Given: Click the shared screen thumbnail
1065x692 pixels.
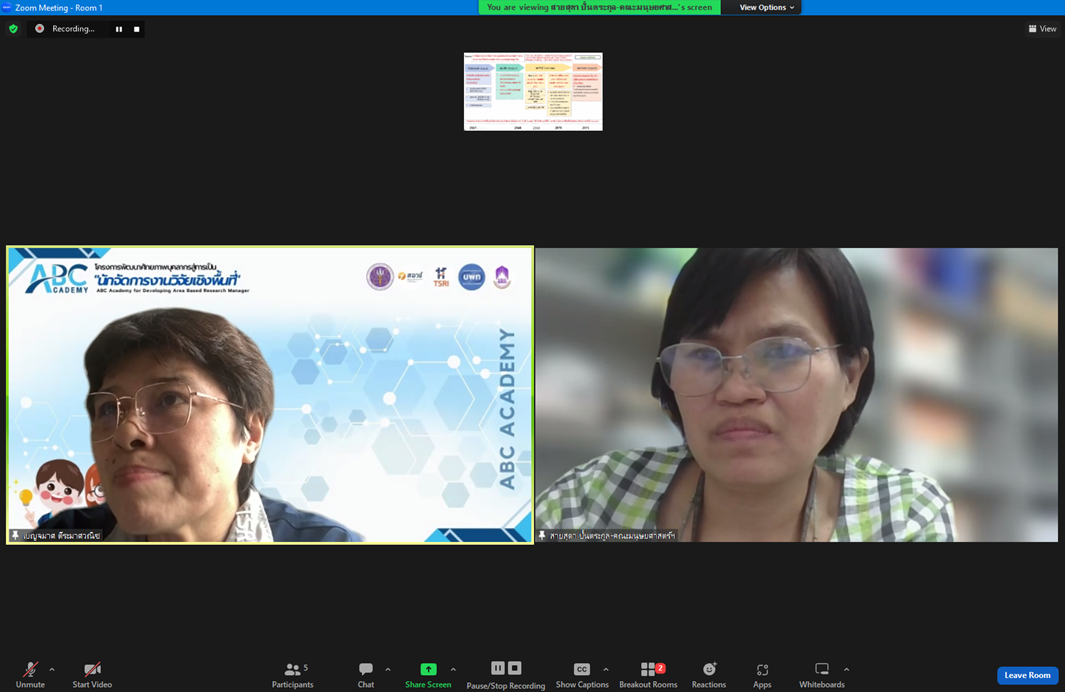Looking at the screenshot, I should (533, 92).
